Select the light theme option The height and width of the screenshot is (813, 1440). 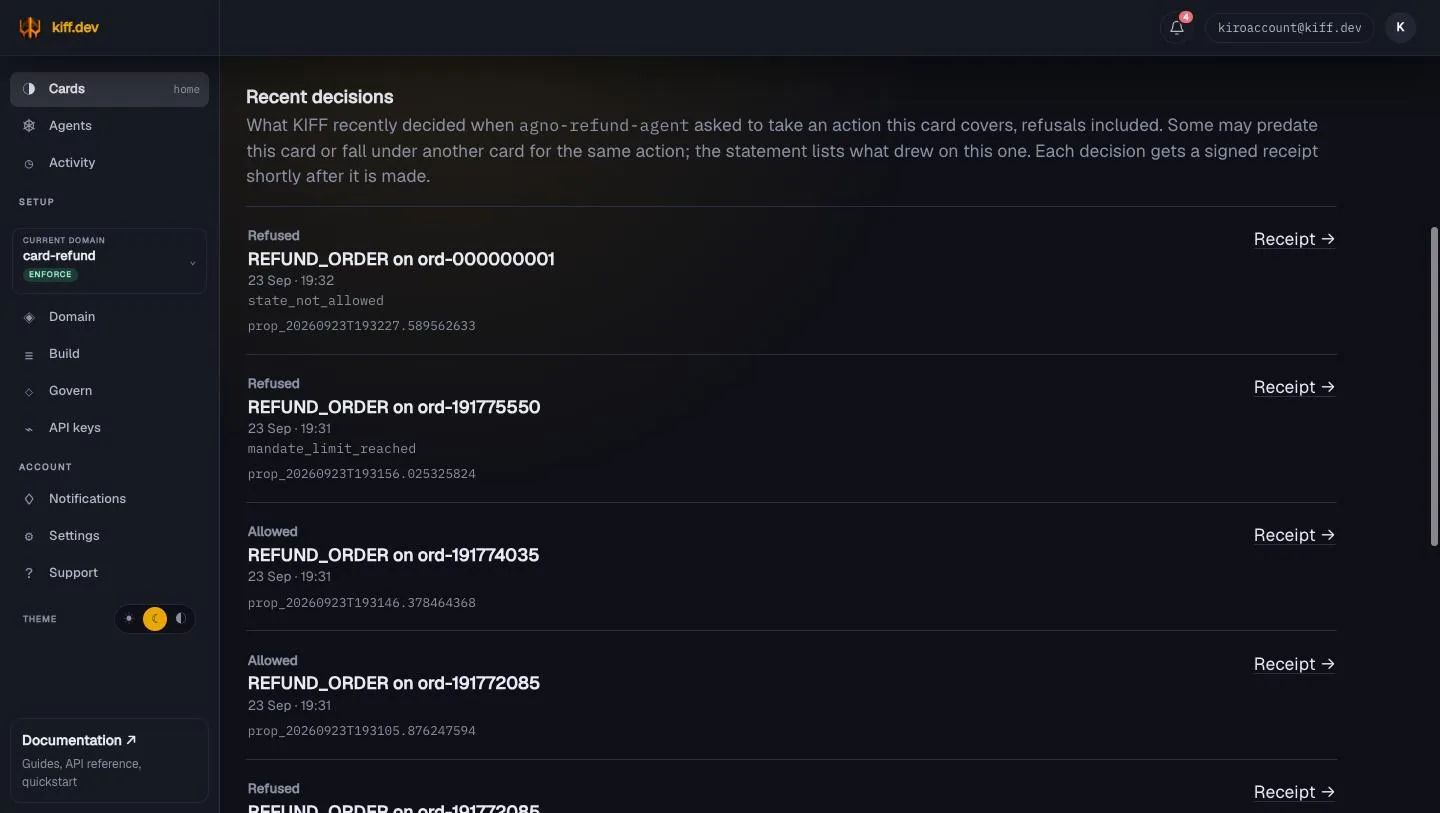click(129, 619)
